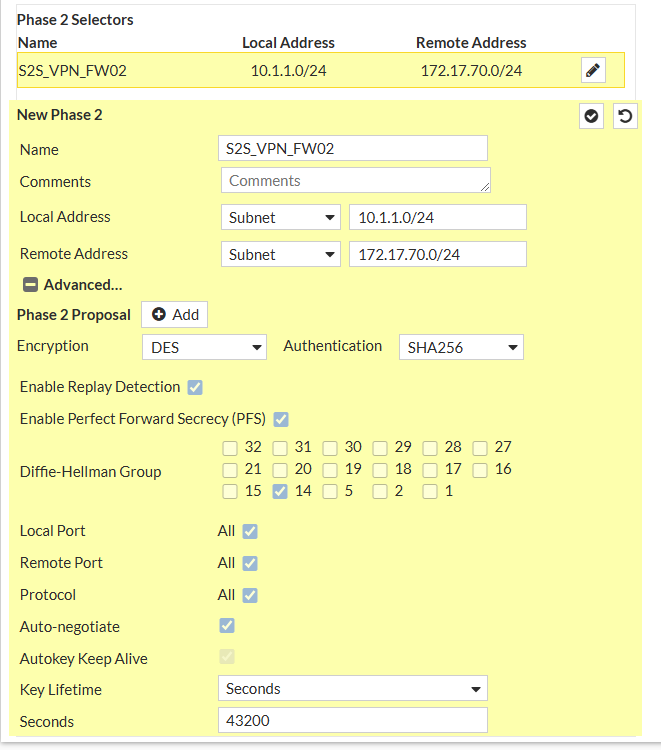Click the Remote Address 172.17.70.0/24 field
Viewport: 661px width, 750px height.
coord(438,254)
